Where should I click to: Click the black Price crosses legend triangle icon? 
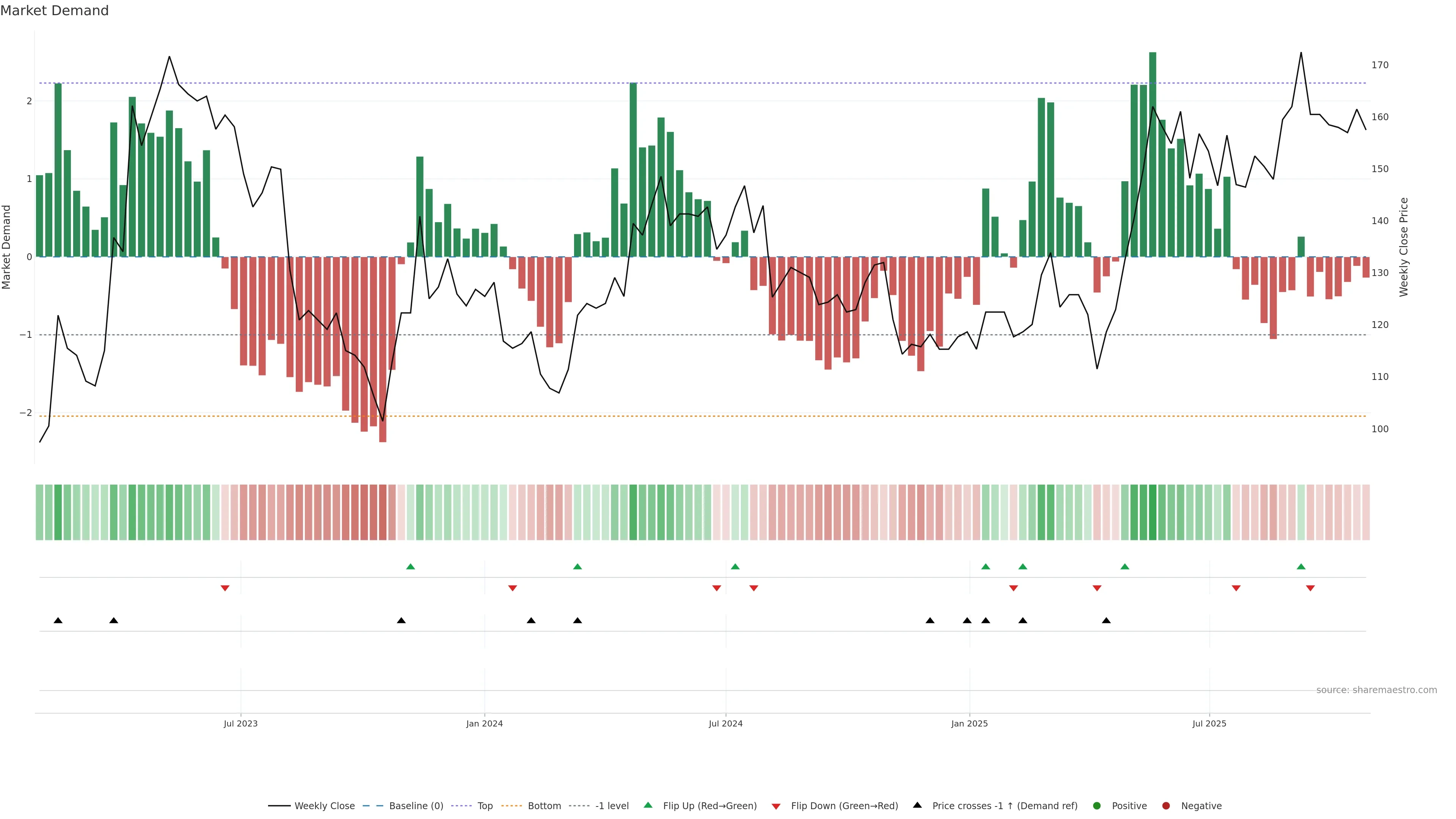917,805
